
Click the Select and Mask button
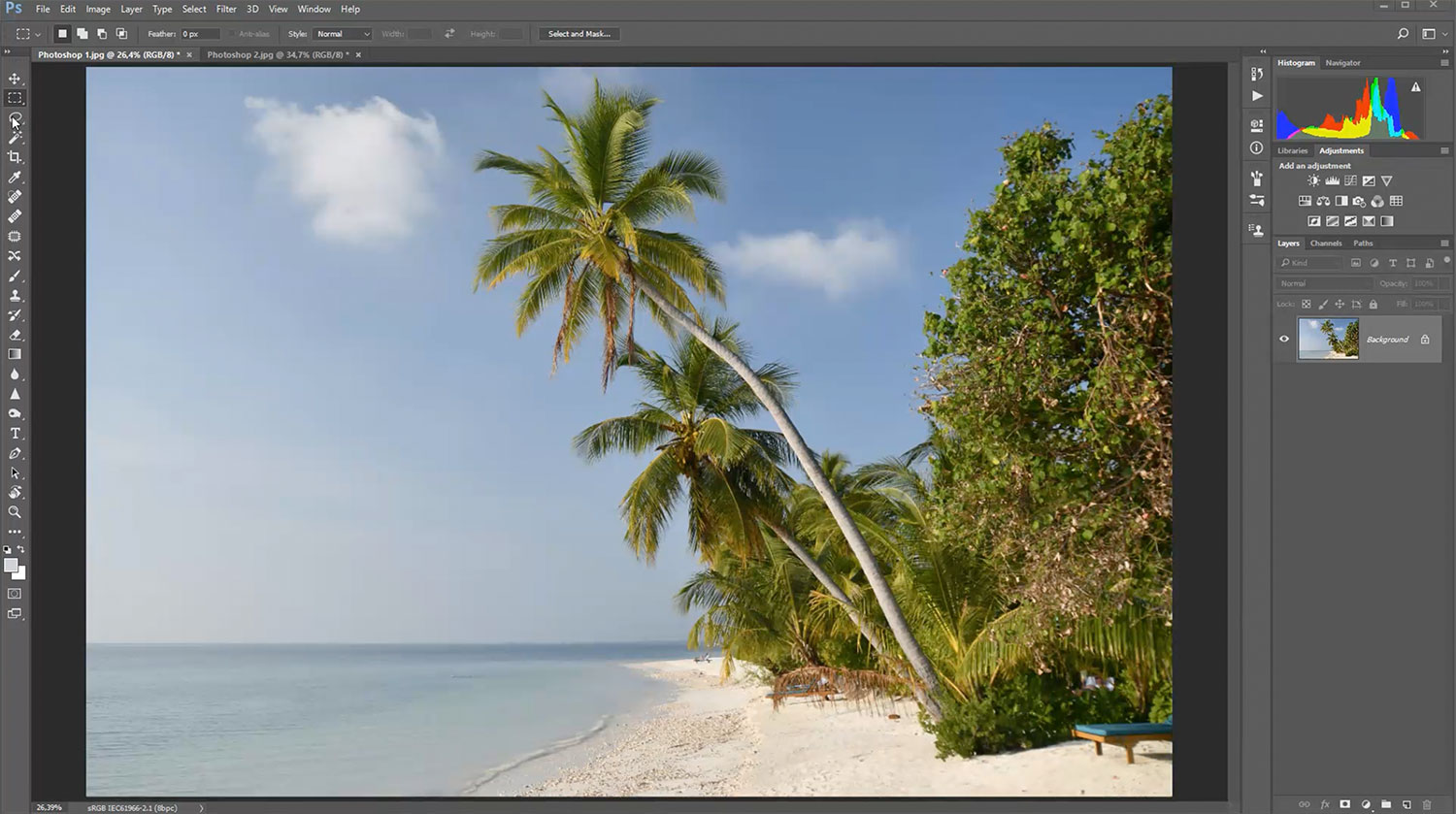[579, 34]
